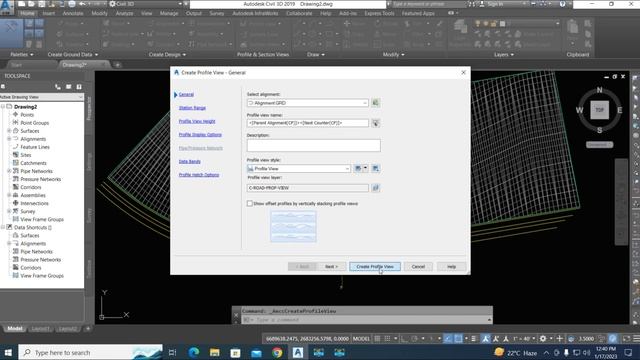640x360 pixels.
Task: Open the Manage ribbon tab
Action: click(x=169, y=13)
